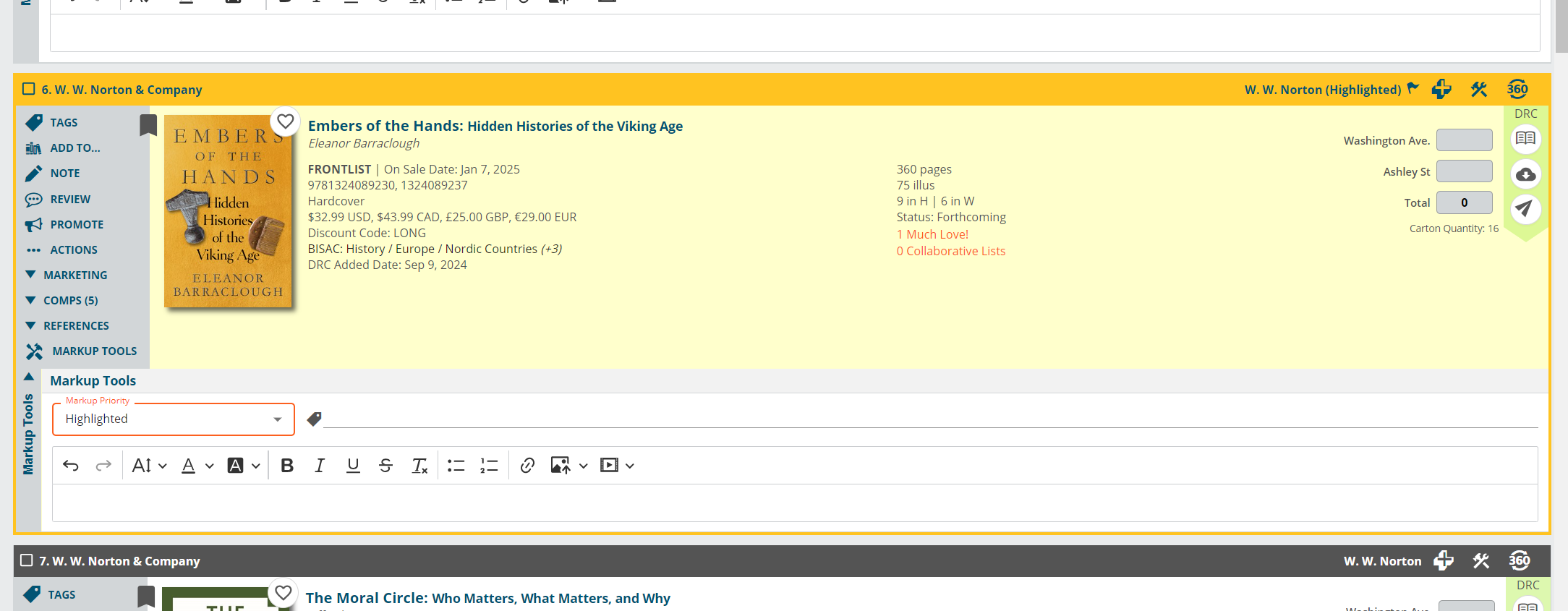Screen dimensions: 1568x611
Task: Add a Note to Embers of the Hands
Action: (53, 173)
